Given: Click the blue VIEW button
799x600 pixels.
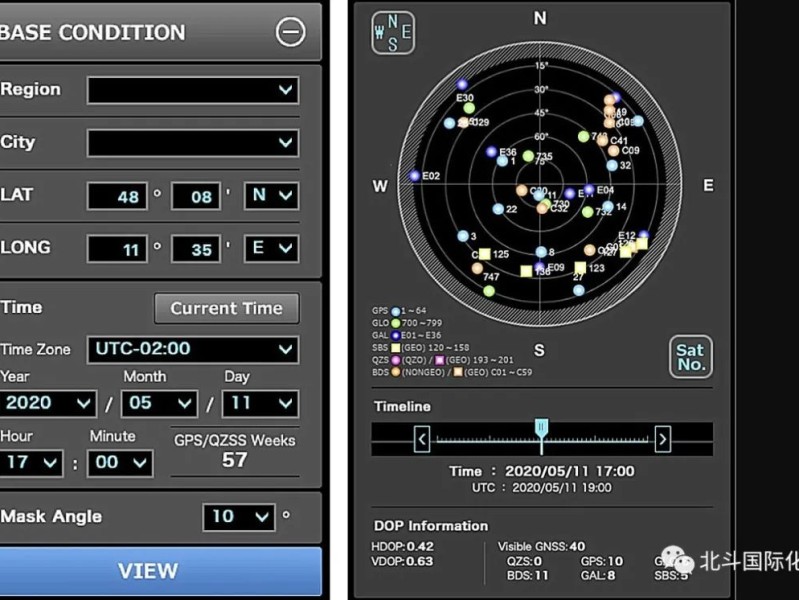Looking at the screenshot, I should (160, 571).
